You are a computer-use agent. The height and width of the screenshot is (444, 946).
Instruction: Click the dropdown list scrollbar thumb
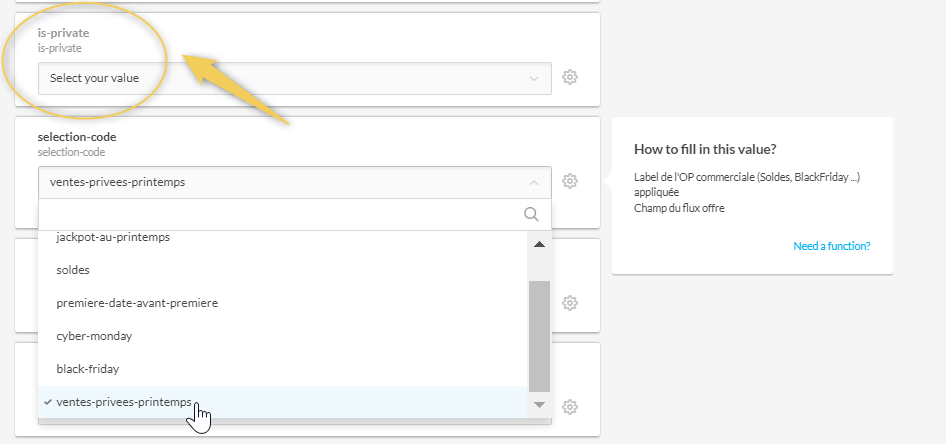click(539, 335)
